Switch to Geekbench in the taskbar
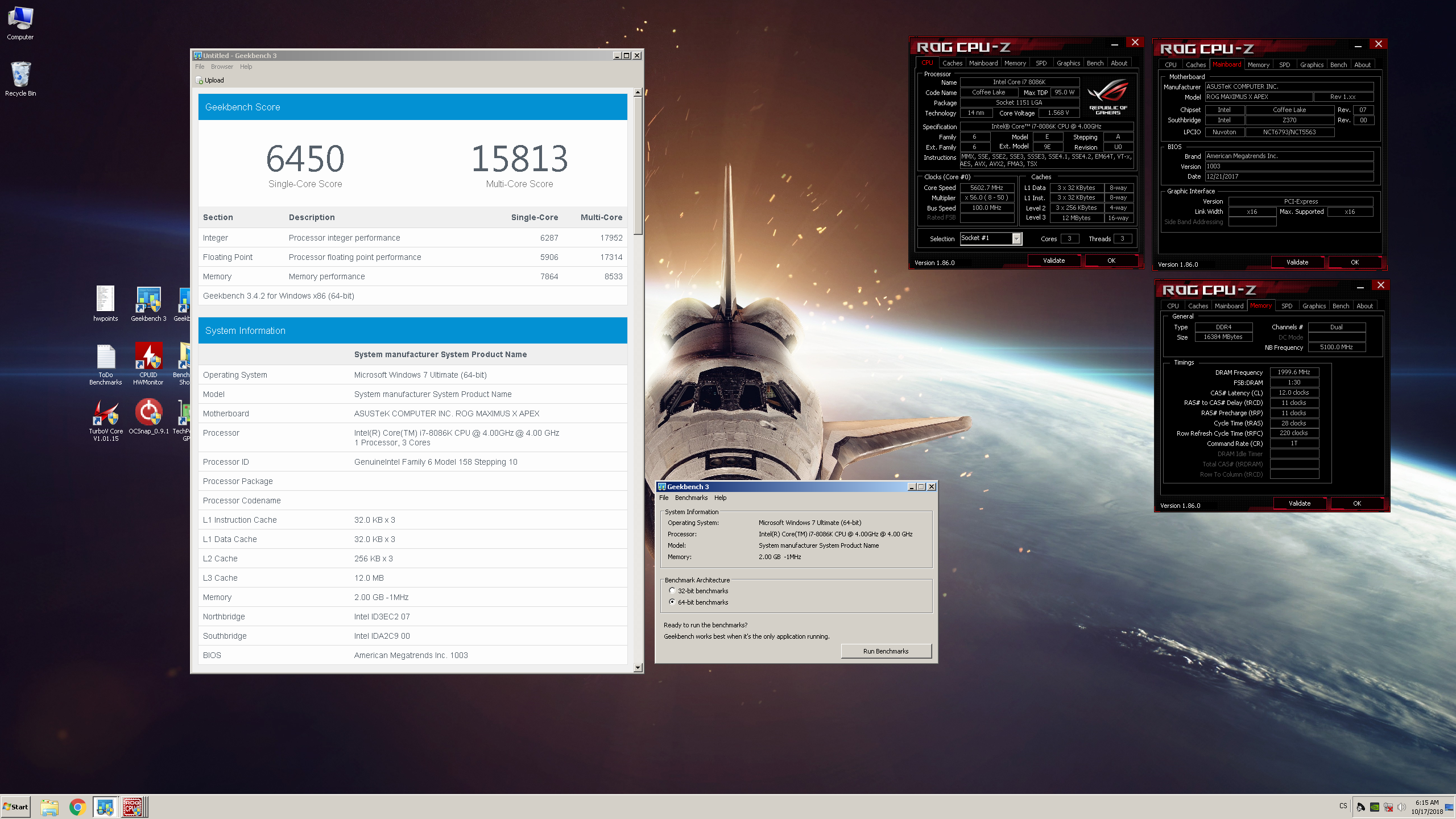The height and width of the screenshot is (819, 1456). [x=105, y=807]
